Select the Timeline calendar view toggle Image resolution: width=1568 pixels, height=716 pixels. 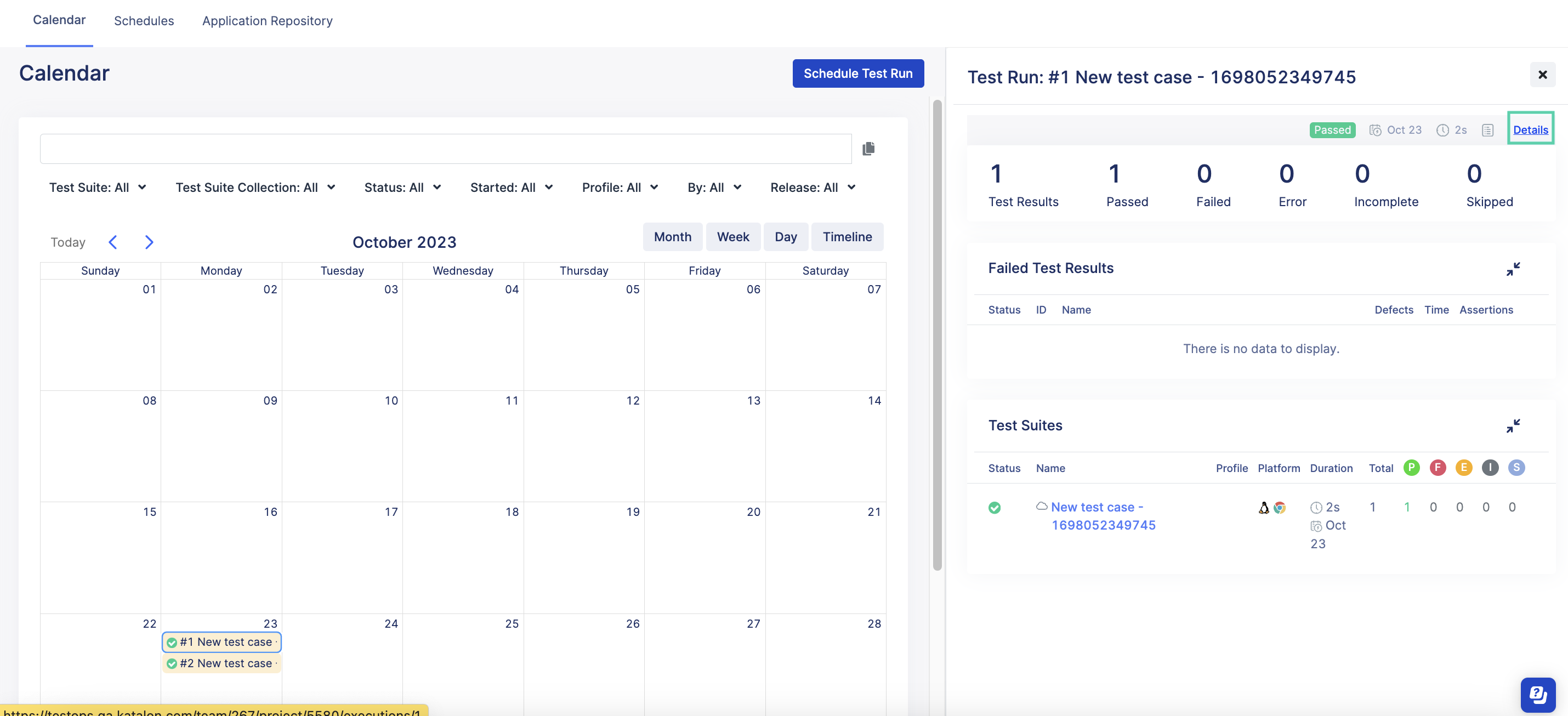847,236
